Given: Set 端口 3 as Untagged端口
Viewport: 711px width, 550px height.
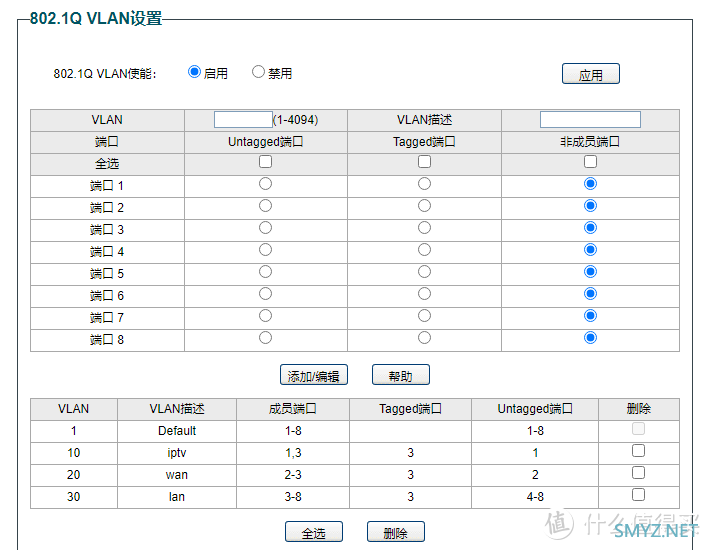Looking at the screenshot, I should (x=265, y=228).
